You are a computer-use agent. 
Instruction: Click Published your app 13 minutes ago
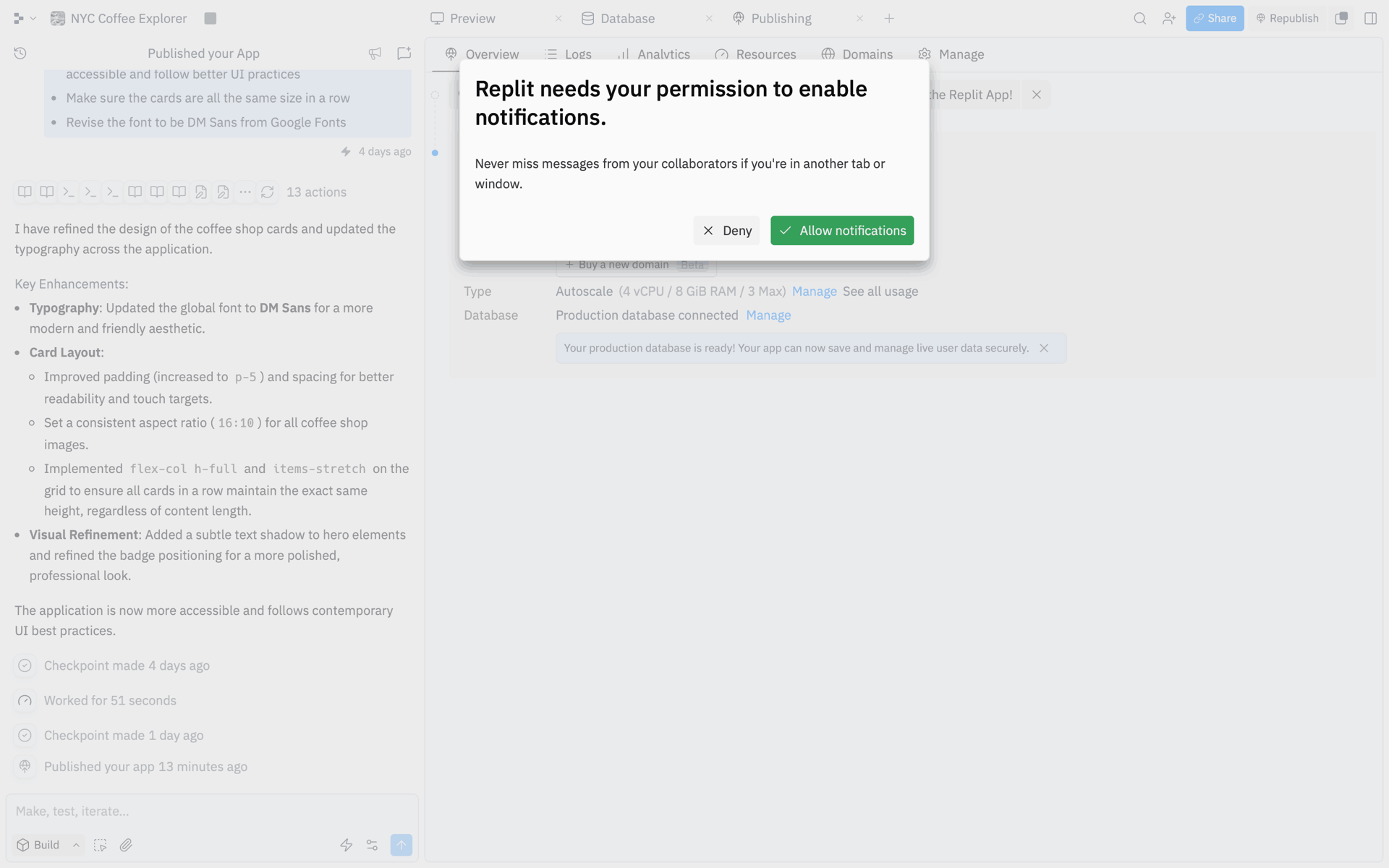(x=145, y=767)
